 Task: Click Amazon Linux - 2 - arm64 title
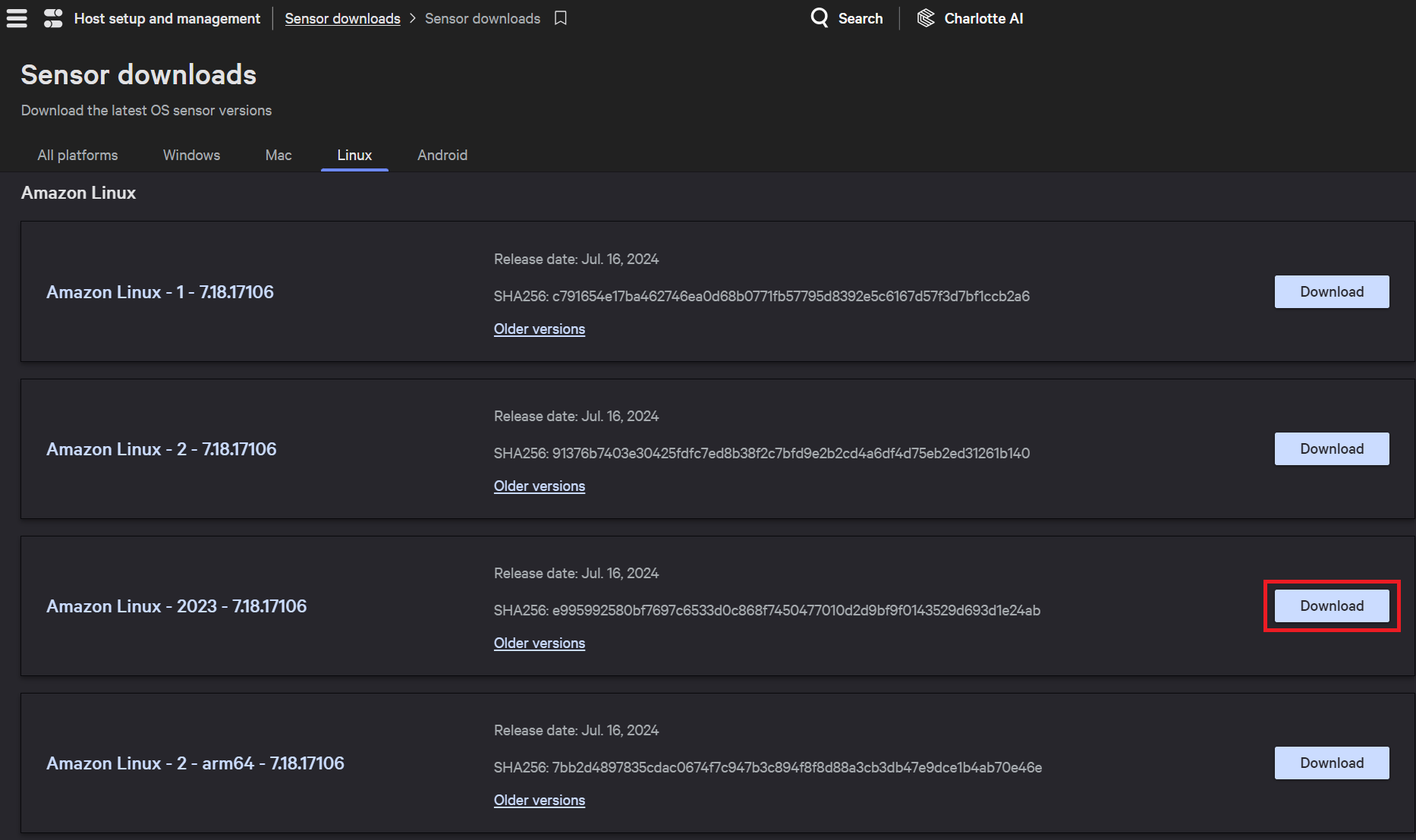click(195, 763)
